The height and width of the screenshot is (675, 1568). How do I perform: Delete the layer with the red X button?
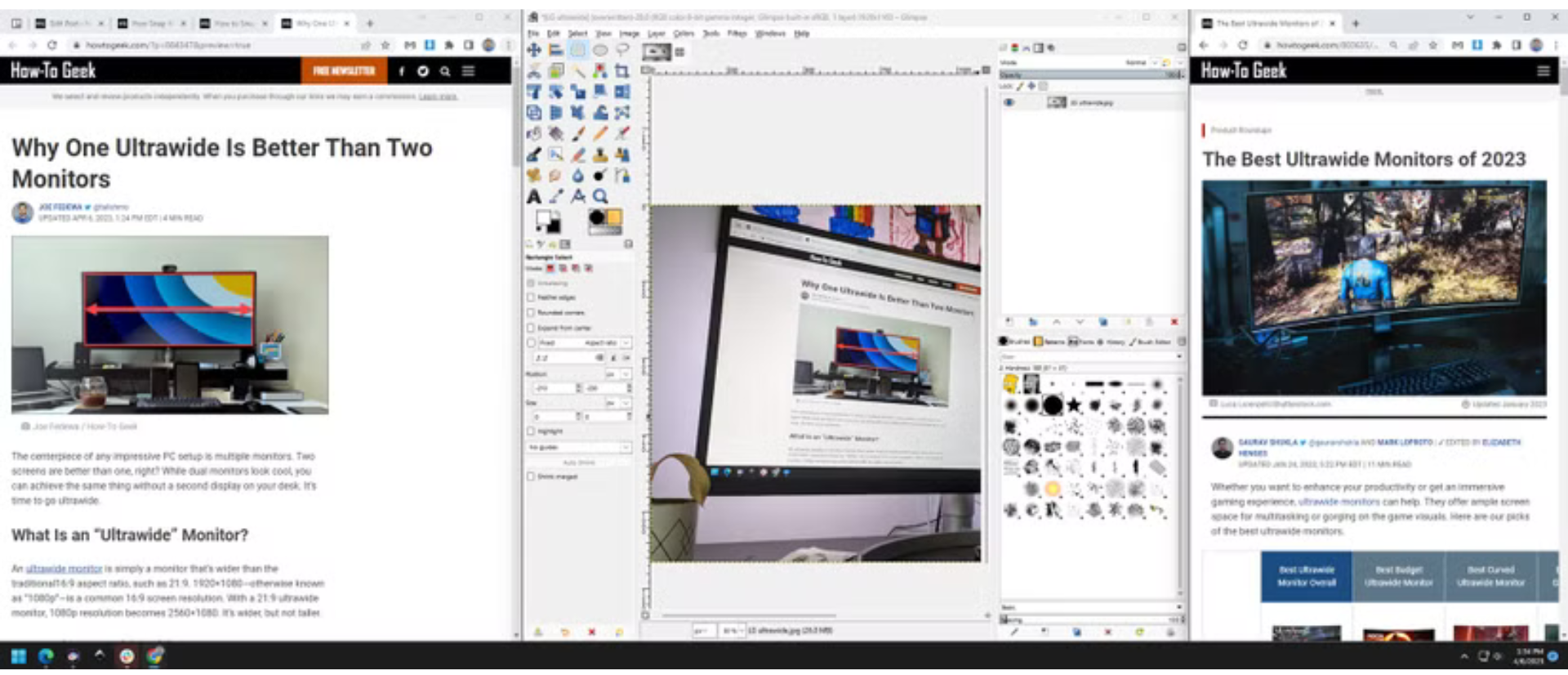[x=1174, y=322]
